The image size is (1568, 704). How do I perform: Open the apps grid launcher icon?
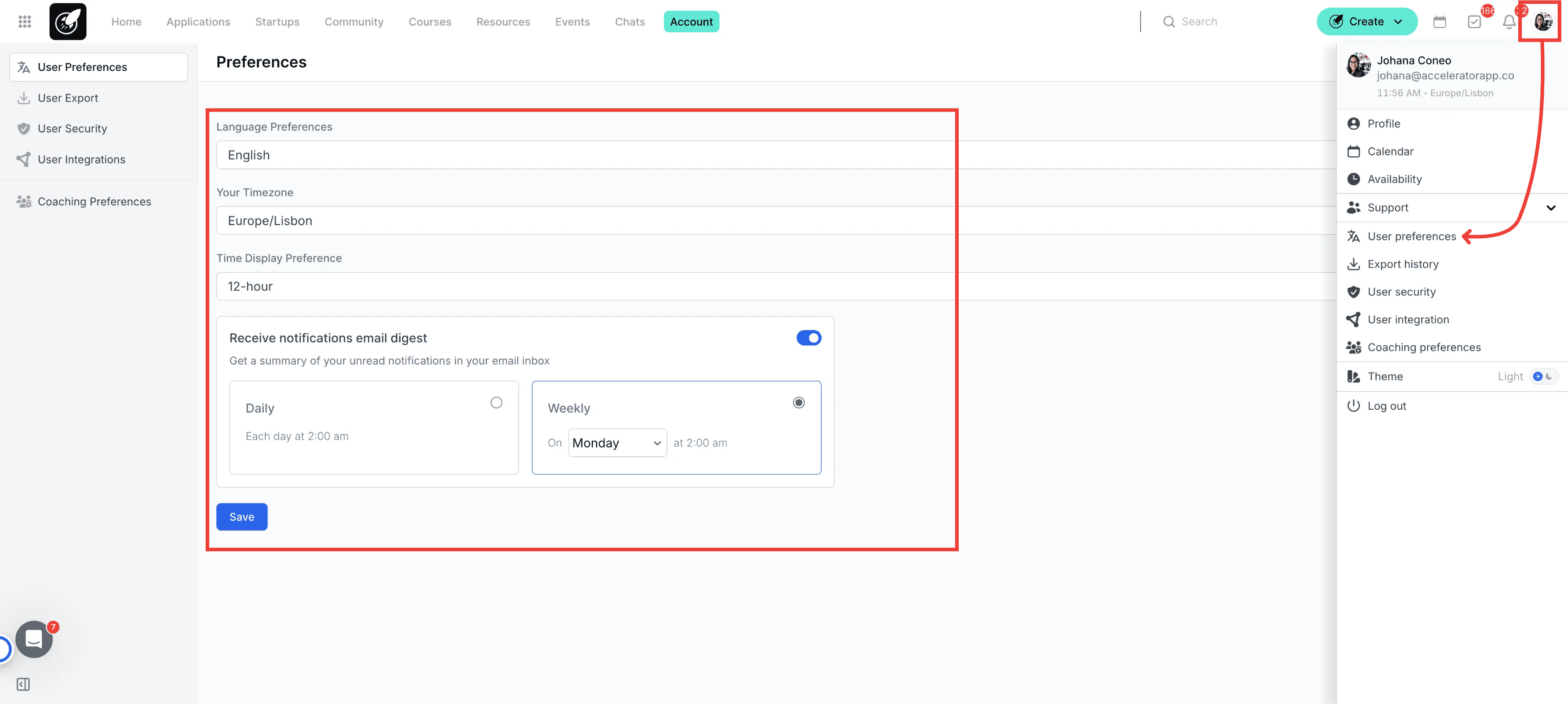24,22
